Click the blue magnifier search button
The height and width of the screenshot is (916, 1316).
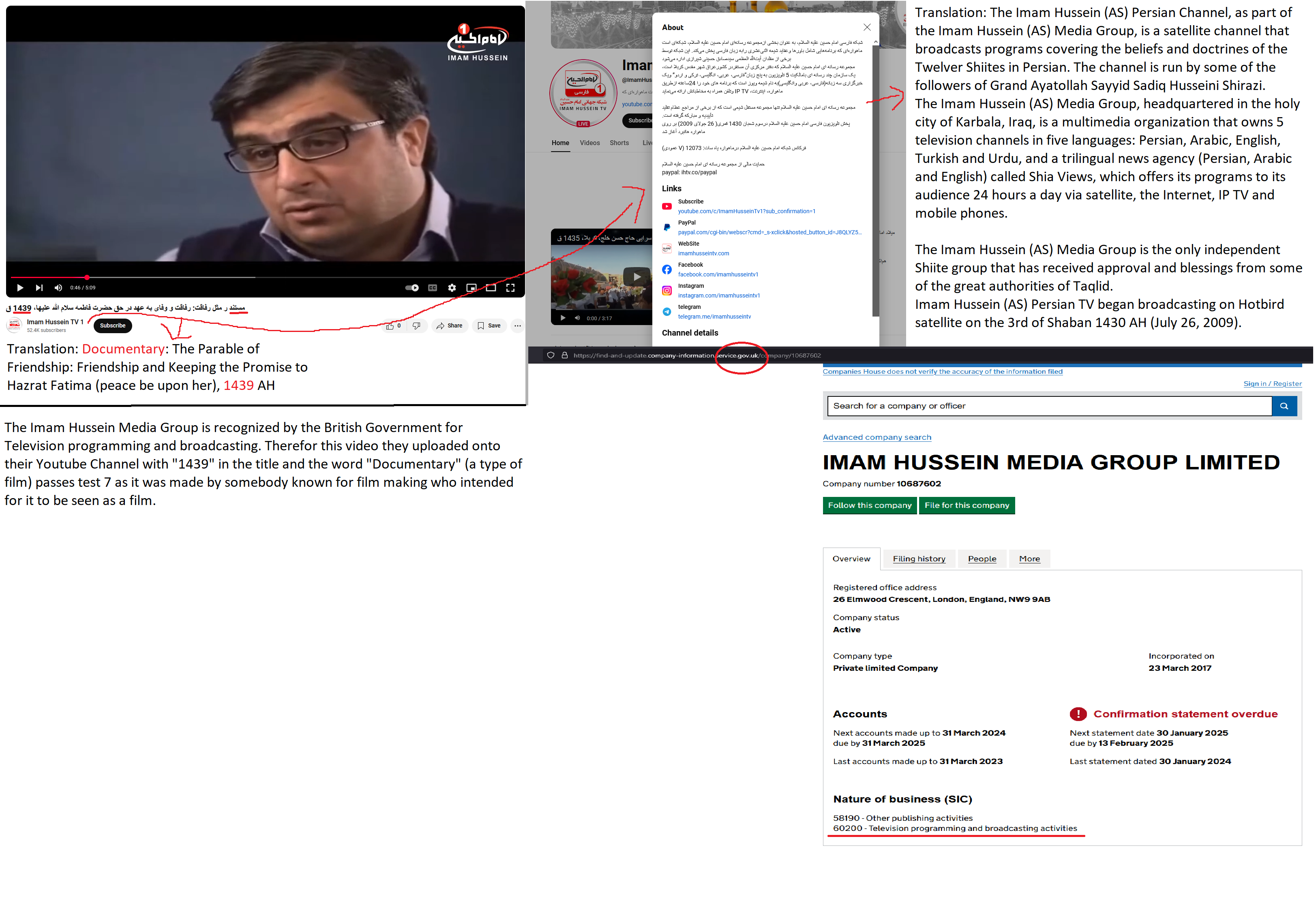pos(1284,406)
